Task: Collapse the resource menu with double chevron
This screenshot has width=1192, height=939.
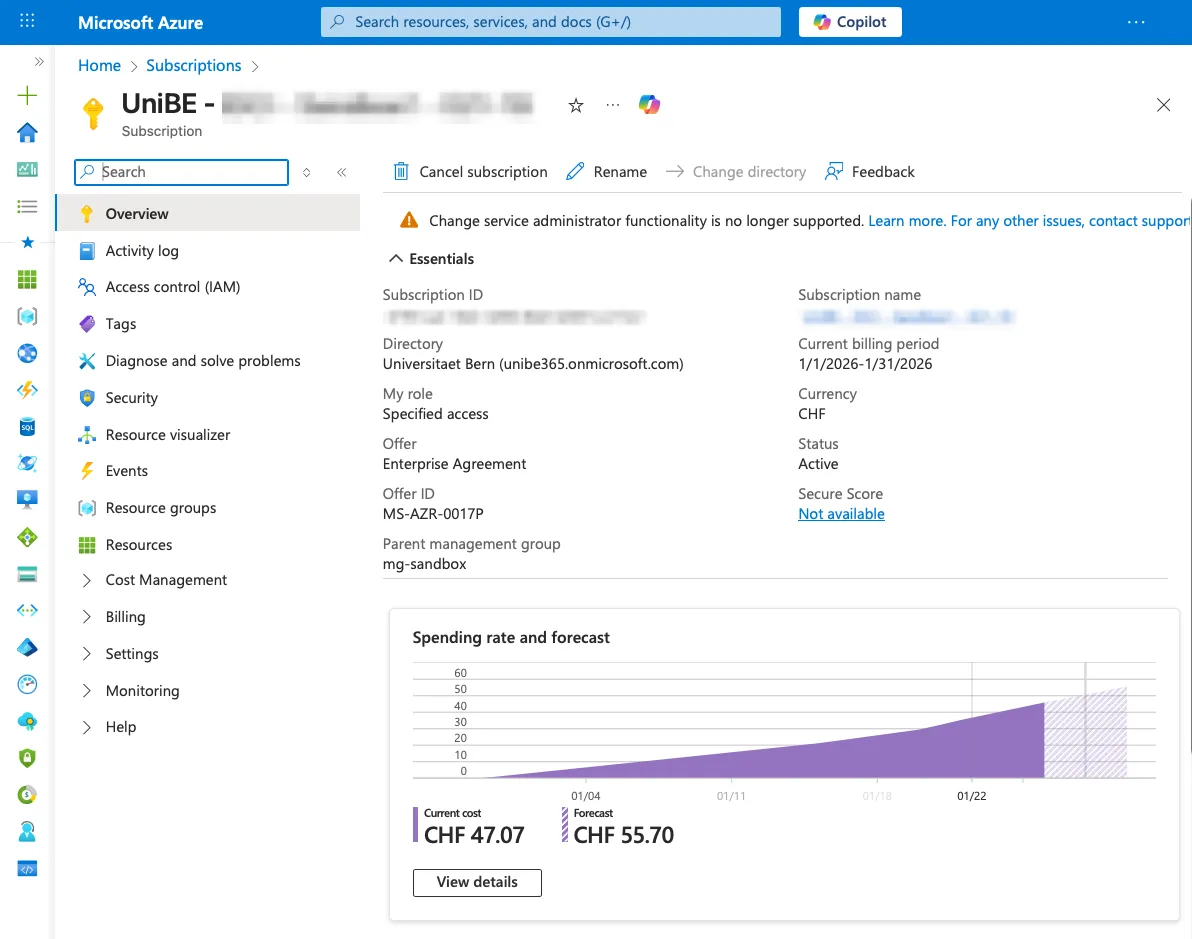Action: tap(342, 173)
